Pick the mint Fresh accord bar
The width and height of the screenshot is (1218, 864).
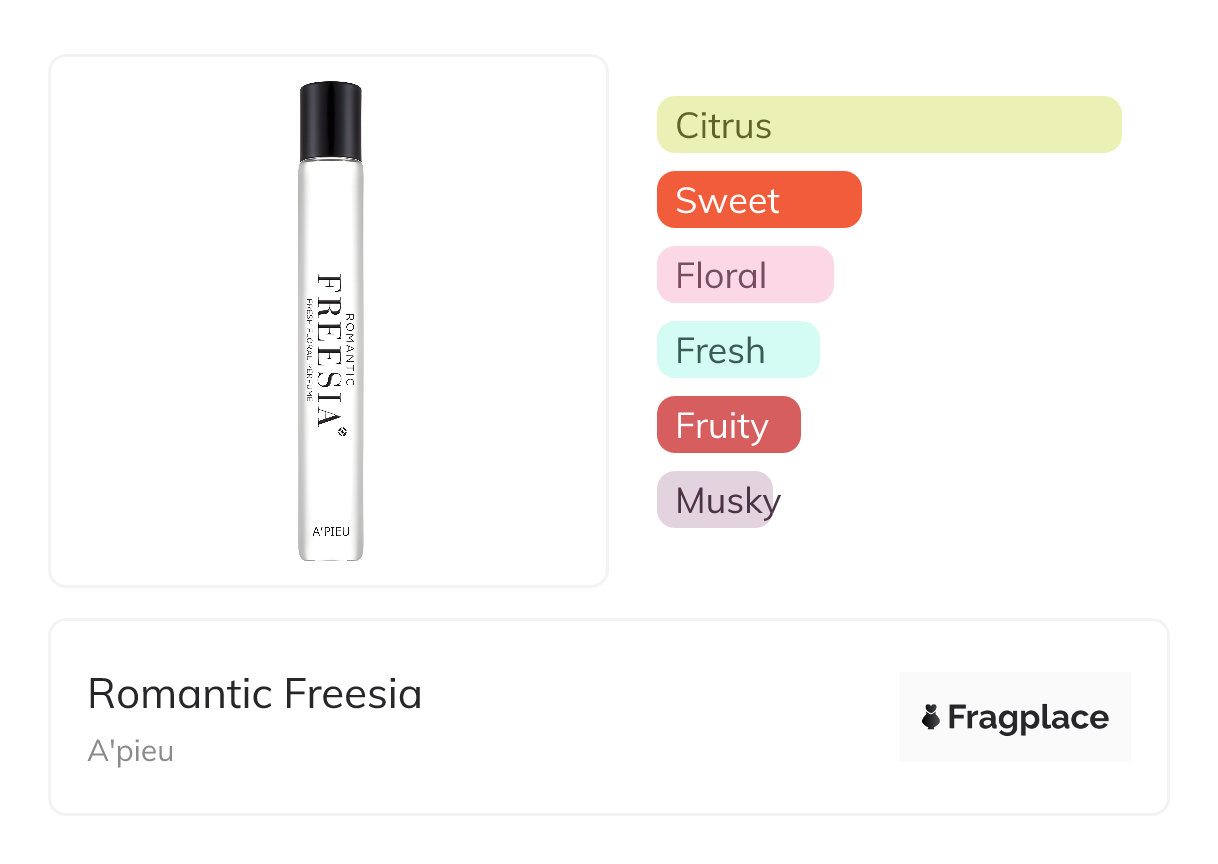coord(738,350)
